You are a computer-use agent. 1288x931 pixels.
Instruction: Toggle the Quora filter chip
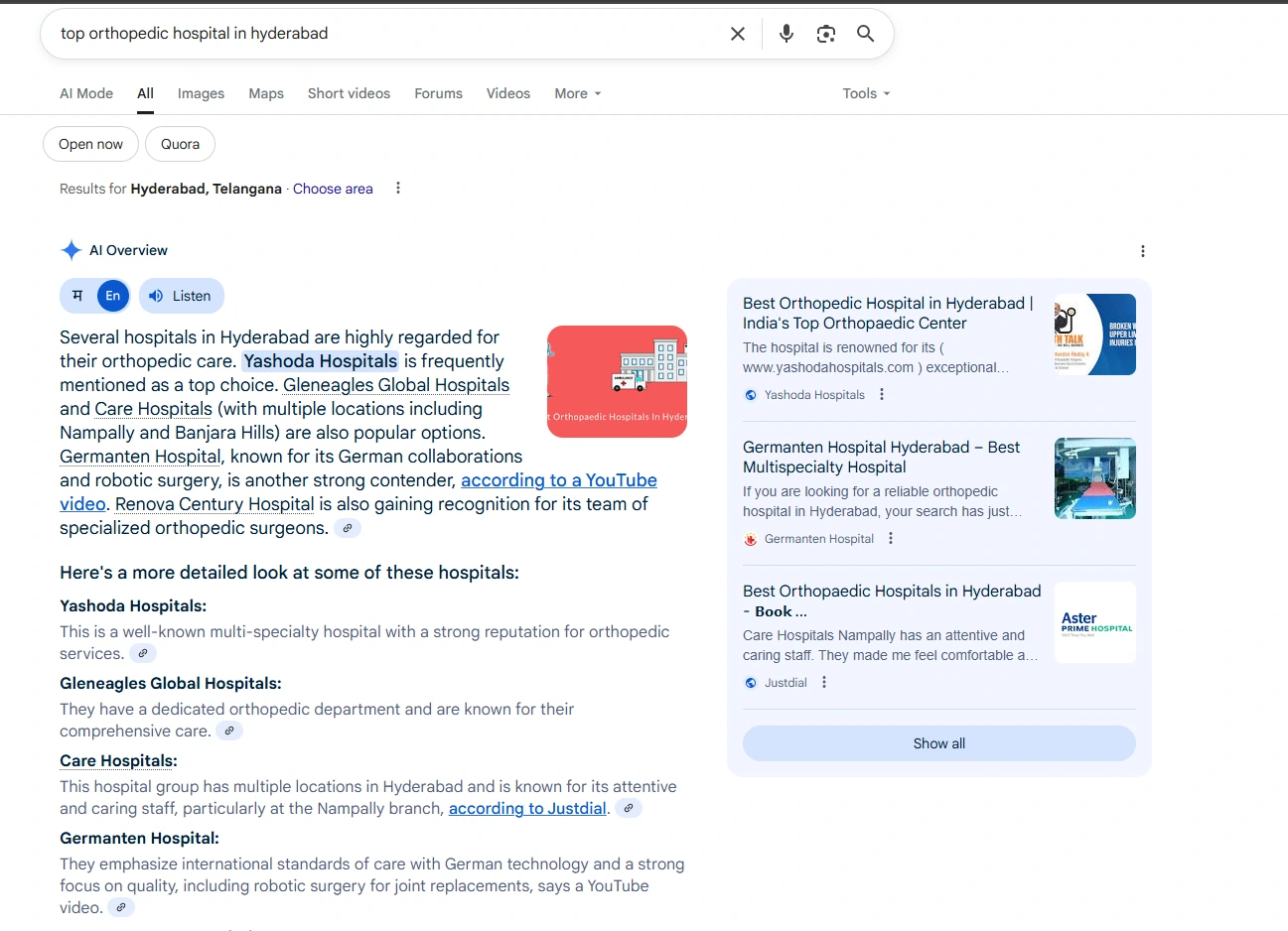tap(180, 144)
